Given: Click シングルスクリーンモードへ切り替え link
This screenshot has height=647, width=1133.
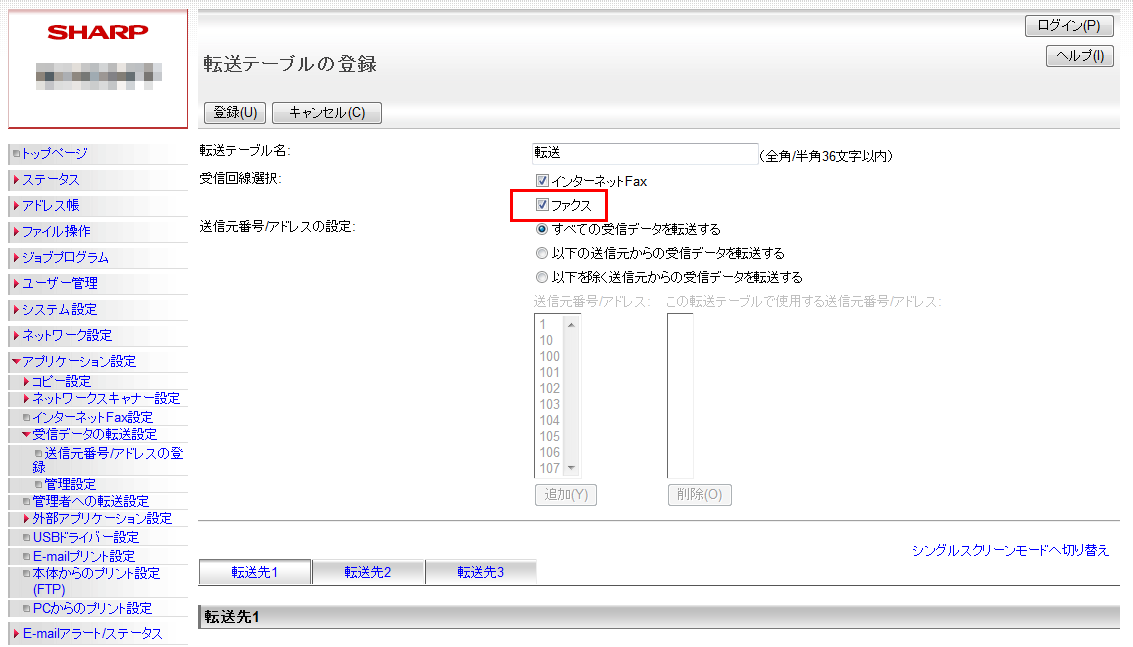Looking at the screenshot, I should click(1010, 550).
